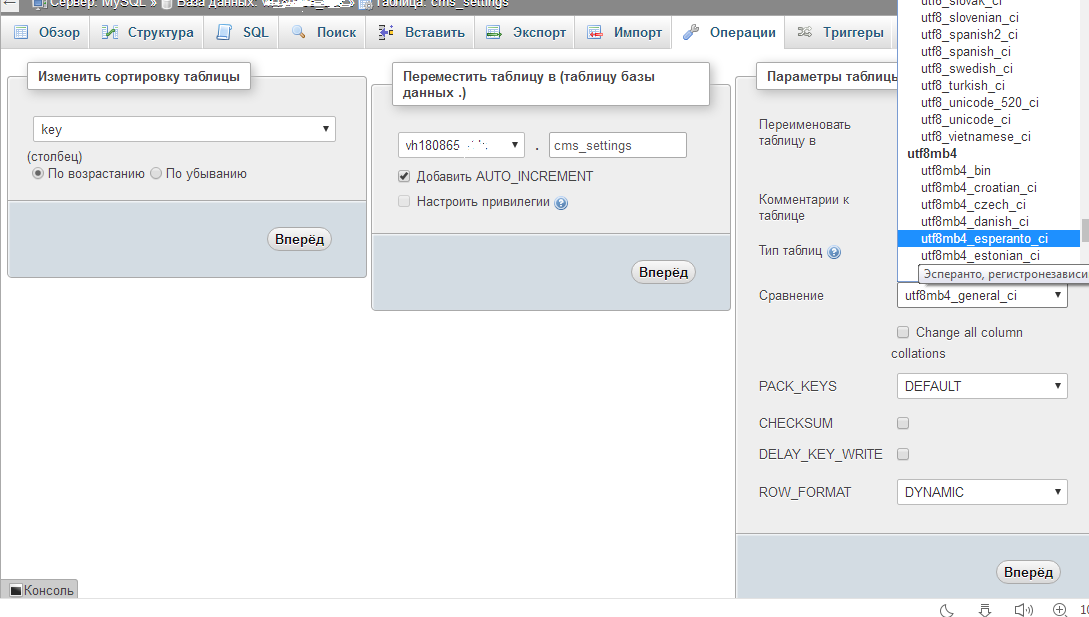1089x617 pixels.
Task: Click the cms_settings table name field
Action: point(617,145)
